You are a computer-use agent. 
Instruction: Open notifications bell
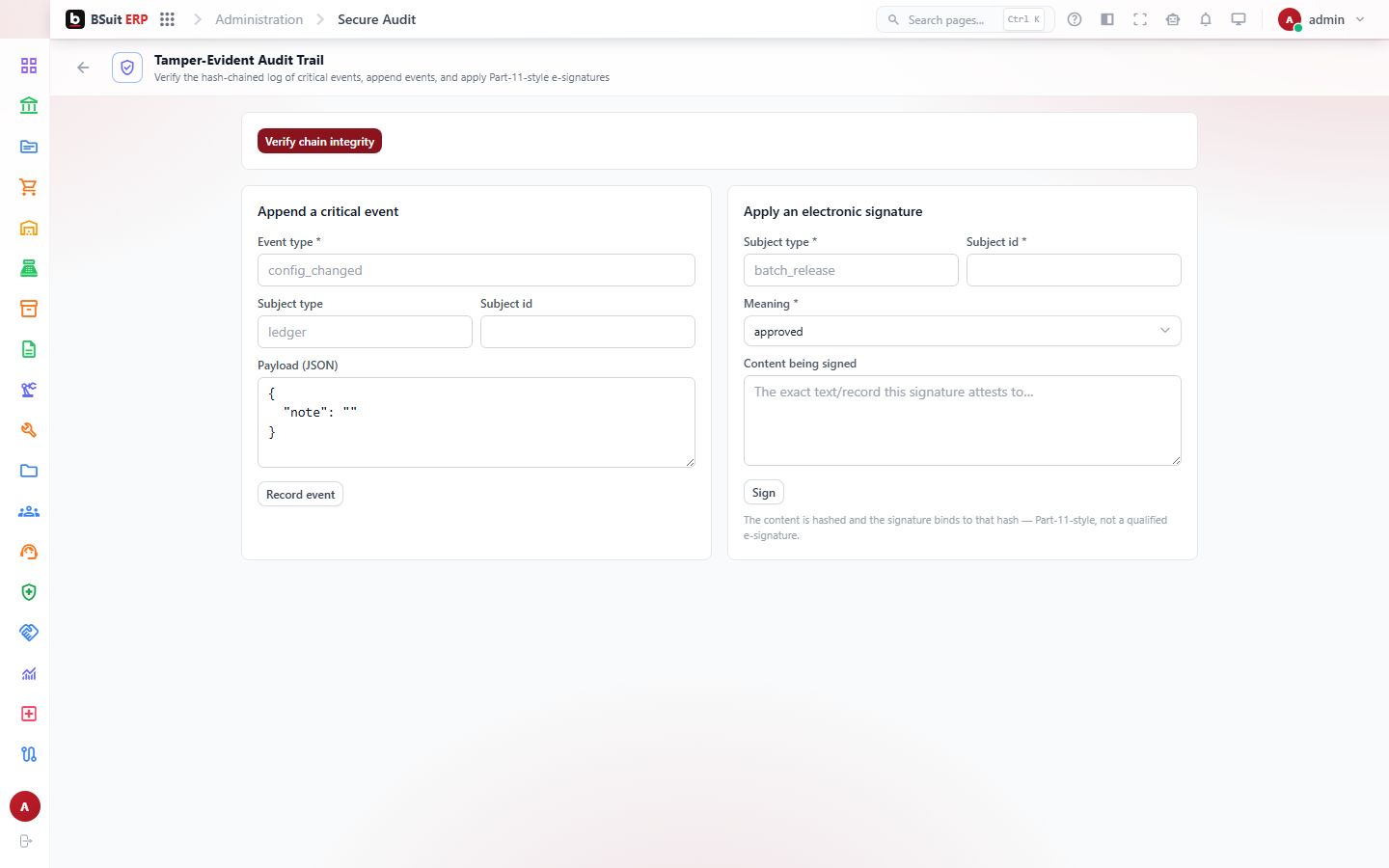[1206, 19]
